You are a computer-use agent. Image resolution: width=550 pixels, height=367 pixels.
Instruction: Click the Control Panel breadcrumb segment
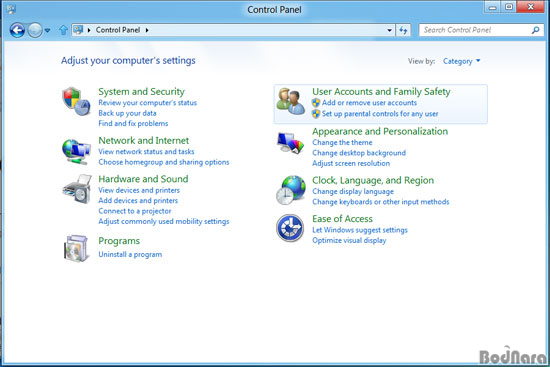(x=118, y=30)
